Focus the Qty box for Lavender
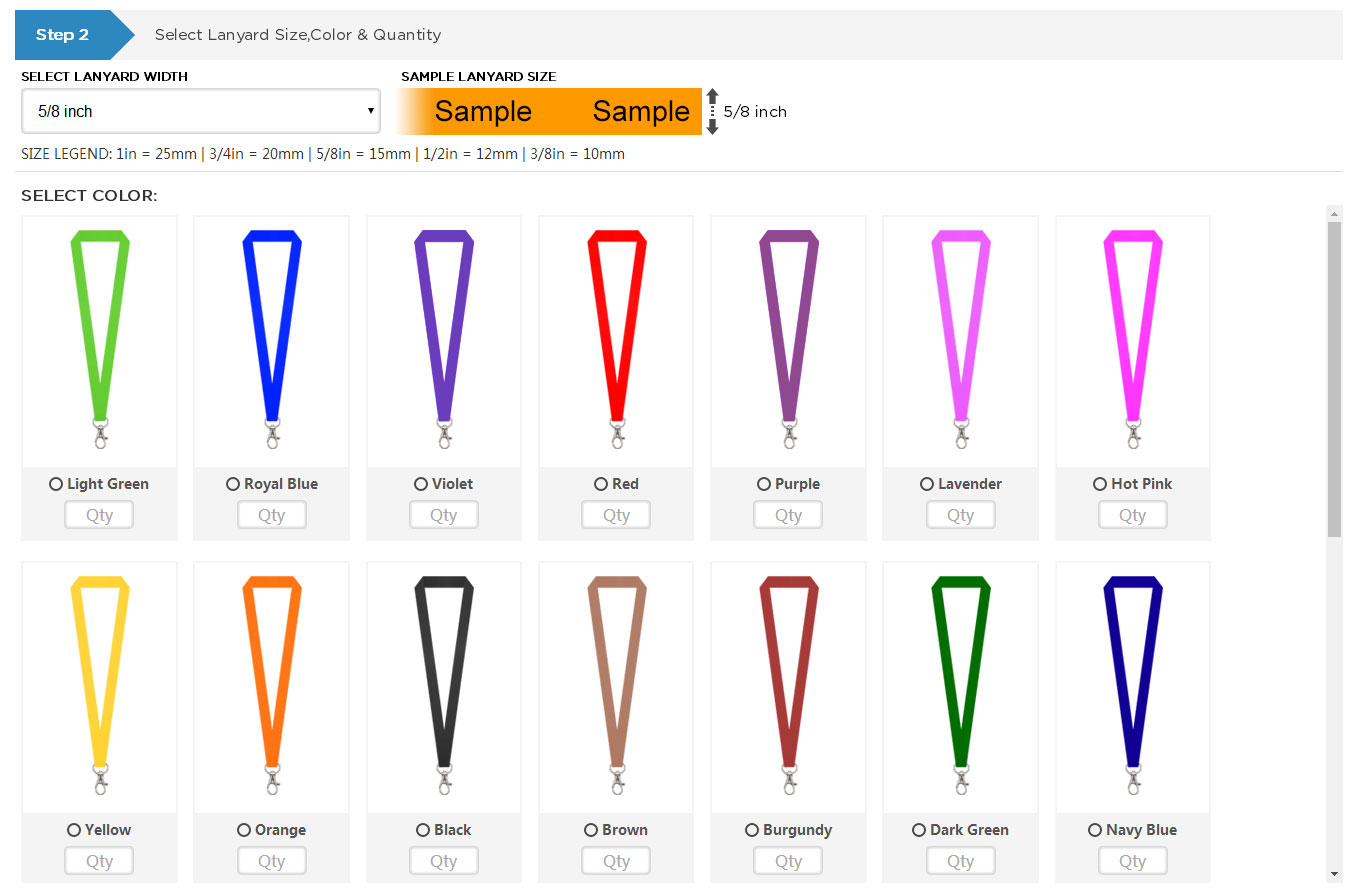Viewport: 1358px width, 893px height. (x=960, y=515)
